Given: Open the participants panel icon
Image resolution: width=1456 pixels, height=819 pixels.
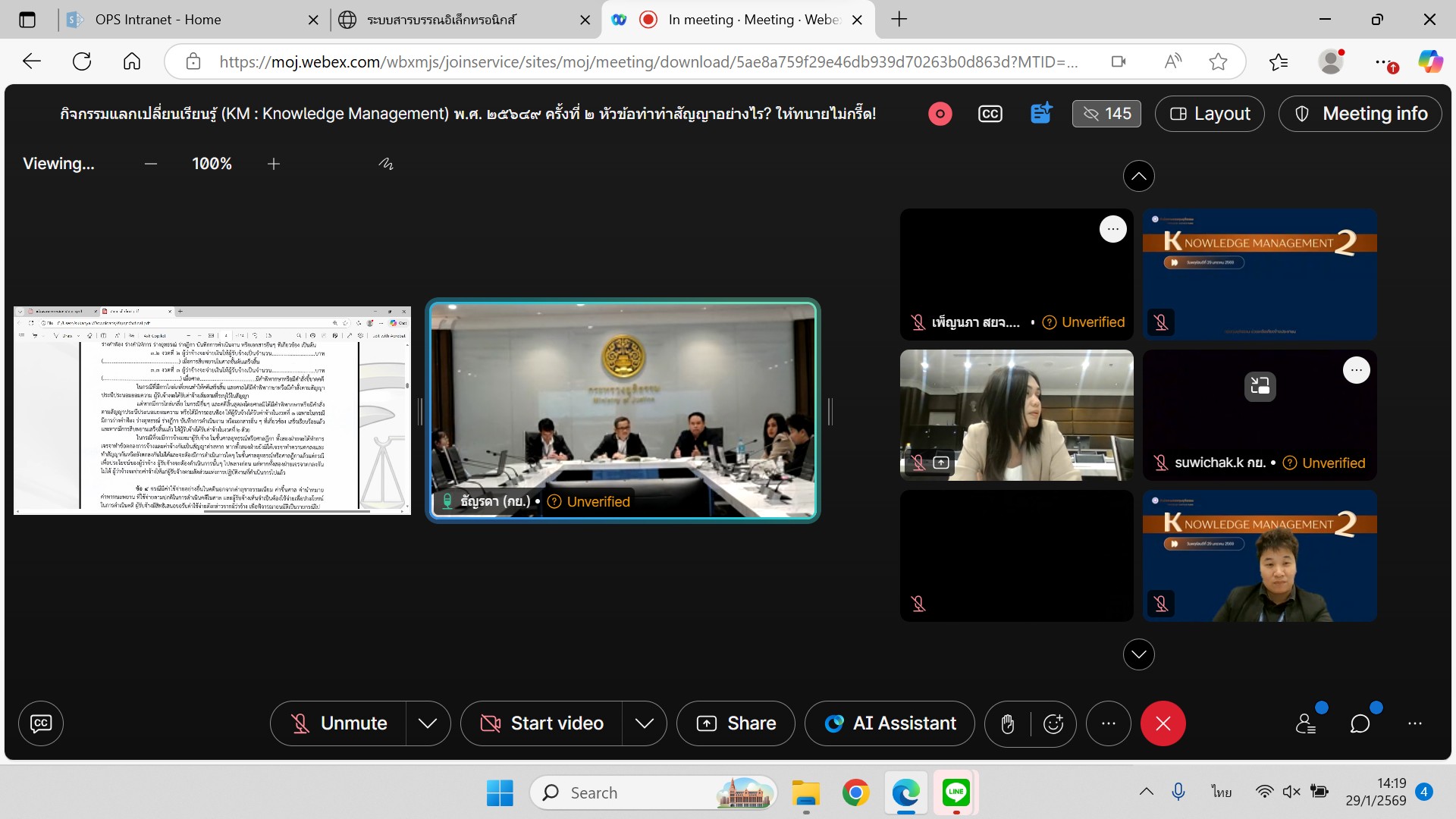Looking at the screenshot, I should 1306,723.
